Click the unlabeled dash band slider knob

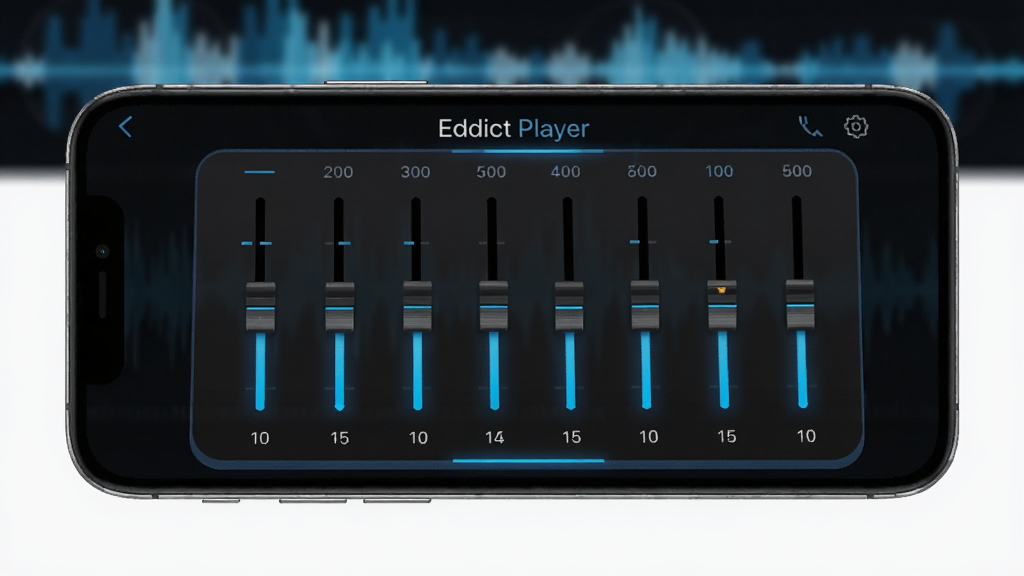pos(261,307)
